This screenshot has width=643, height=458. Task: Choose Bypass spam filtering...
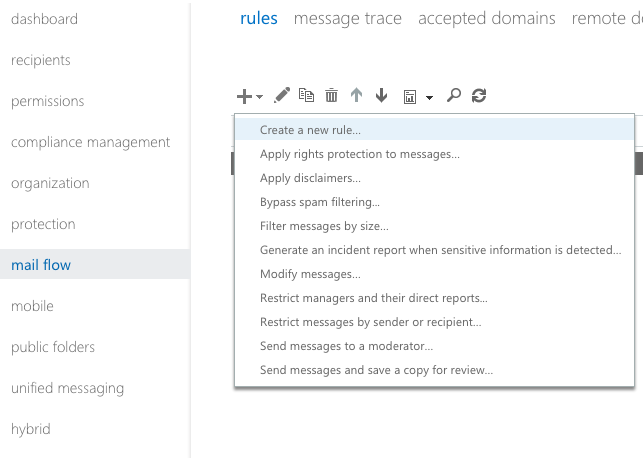pyautogui.click(x=434, y=202)
